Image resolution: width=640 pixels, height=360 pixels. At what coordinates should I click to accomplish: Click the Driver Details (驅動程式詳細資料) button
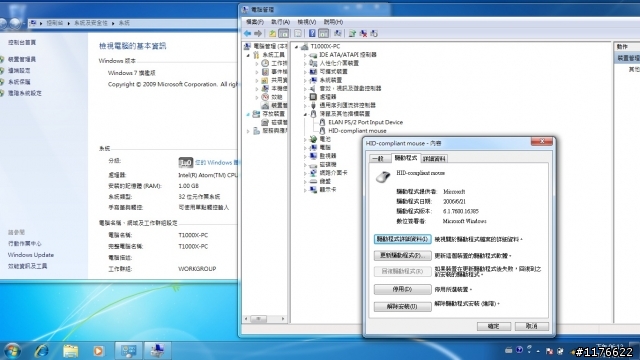click(402, 239)
